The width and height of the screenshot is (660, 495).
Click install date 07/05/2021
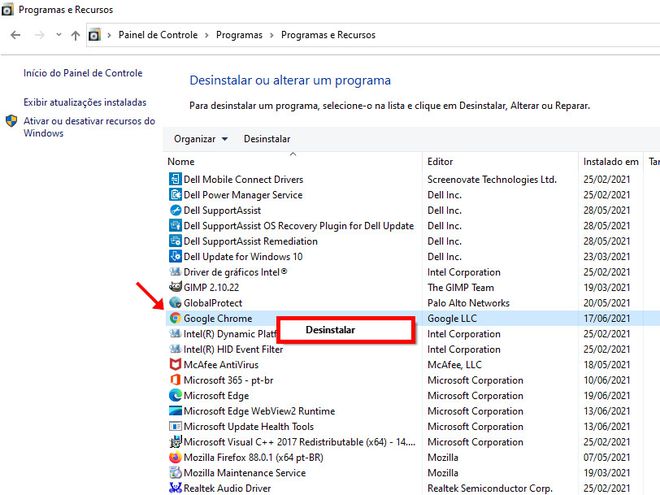click(607, 458)
